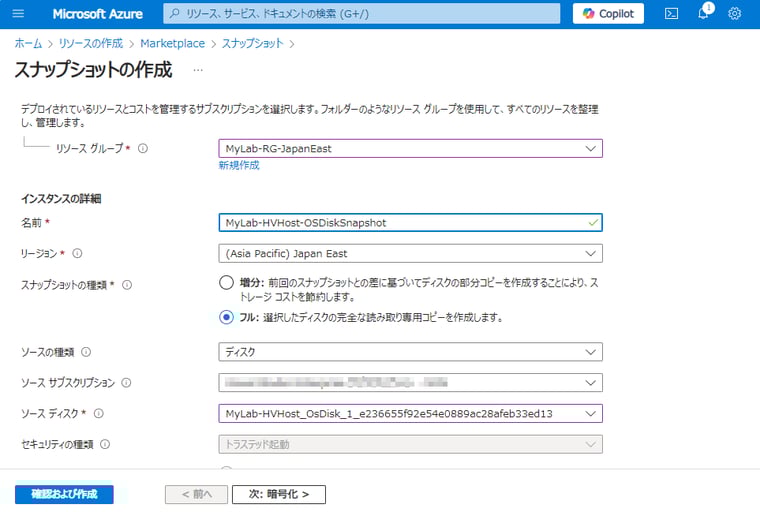Click 次: 暗号化 > button

click(279, 494)
